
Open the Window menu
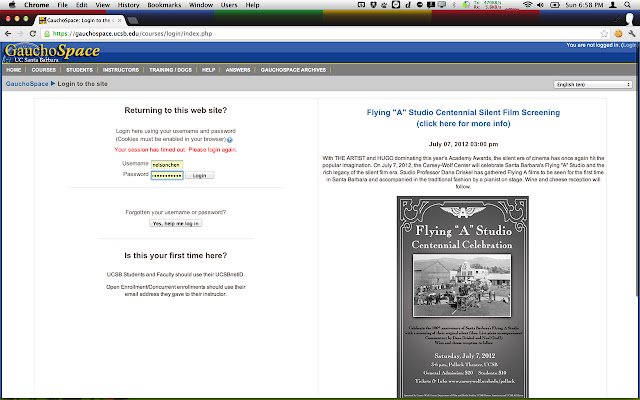click(x=201, y=5)
